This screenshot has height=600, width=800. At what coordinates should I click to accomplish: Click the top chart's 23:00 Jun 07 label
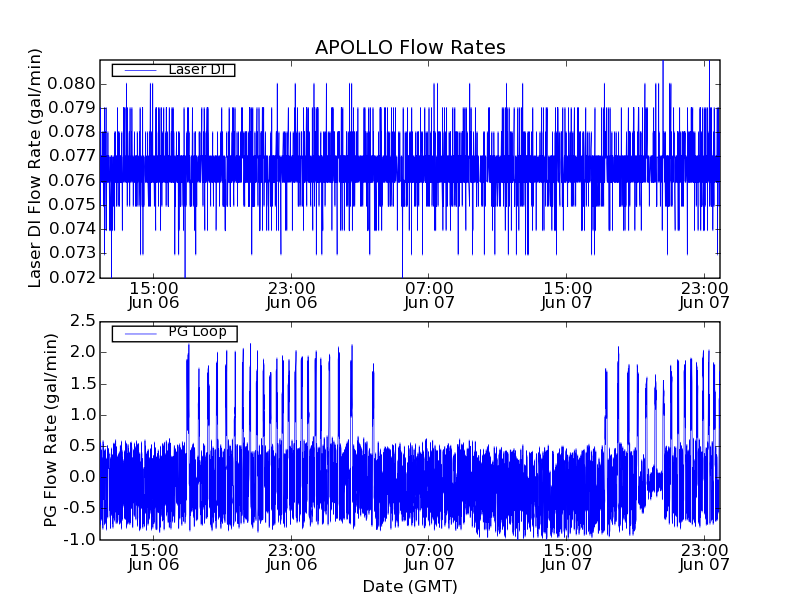click(x=704, y=296)
